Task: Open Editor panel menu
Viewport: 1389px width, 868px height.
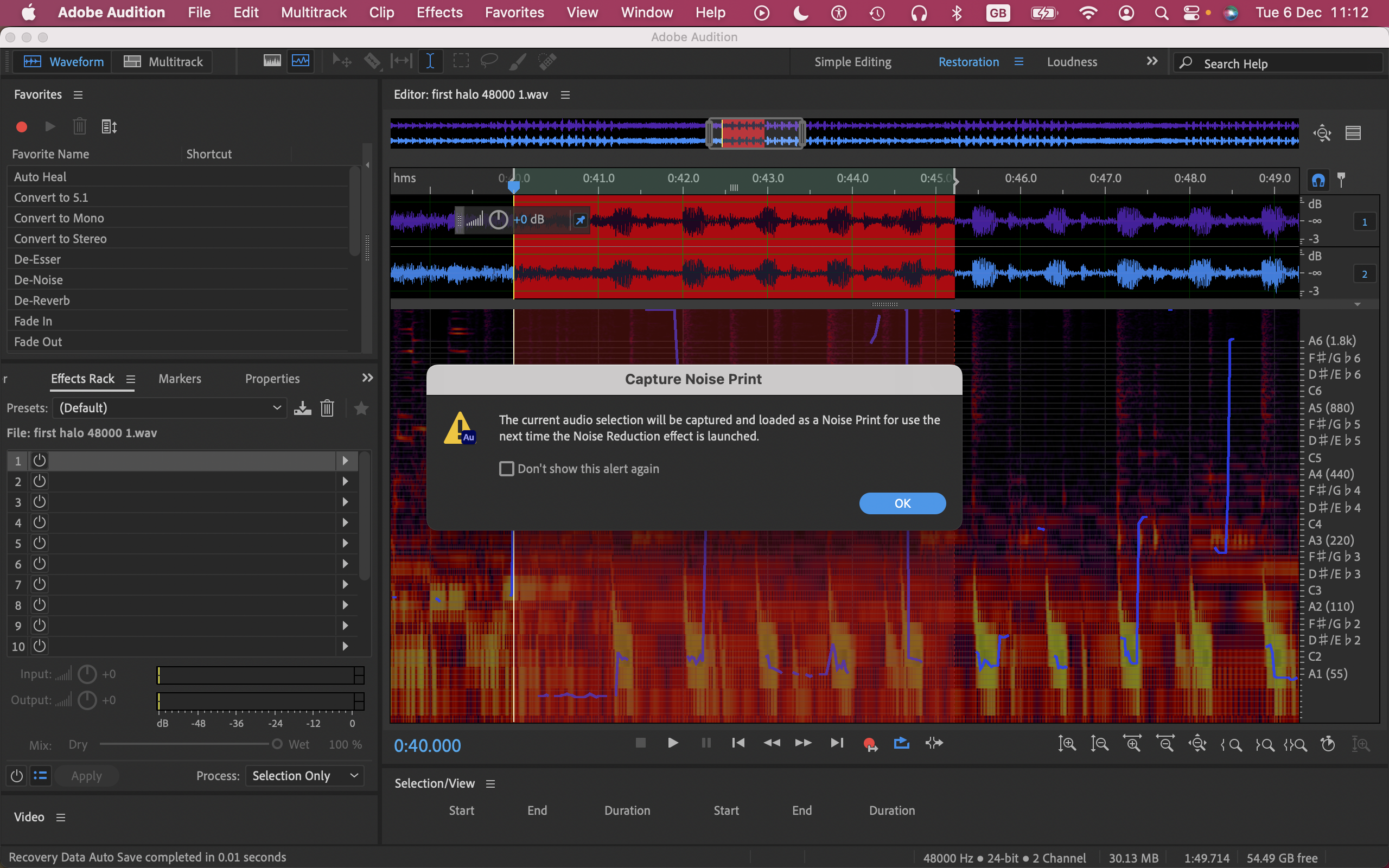Action: (565, 95)
